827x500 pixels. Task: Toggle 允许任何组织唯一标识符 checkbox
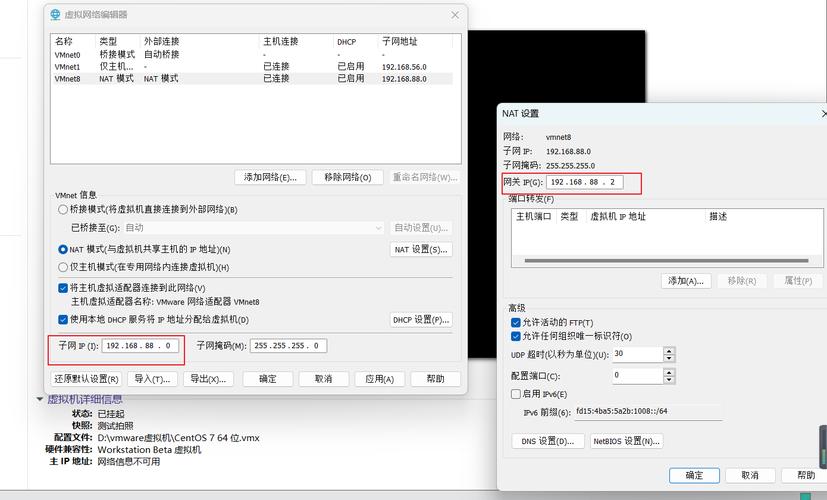point(516,336)
